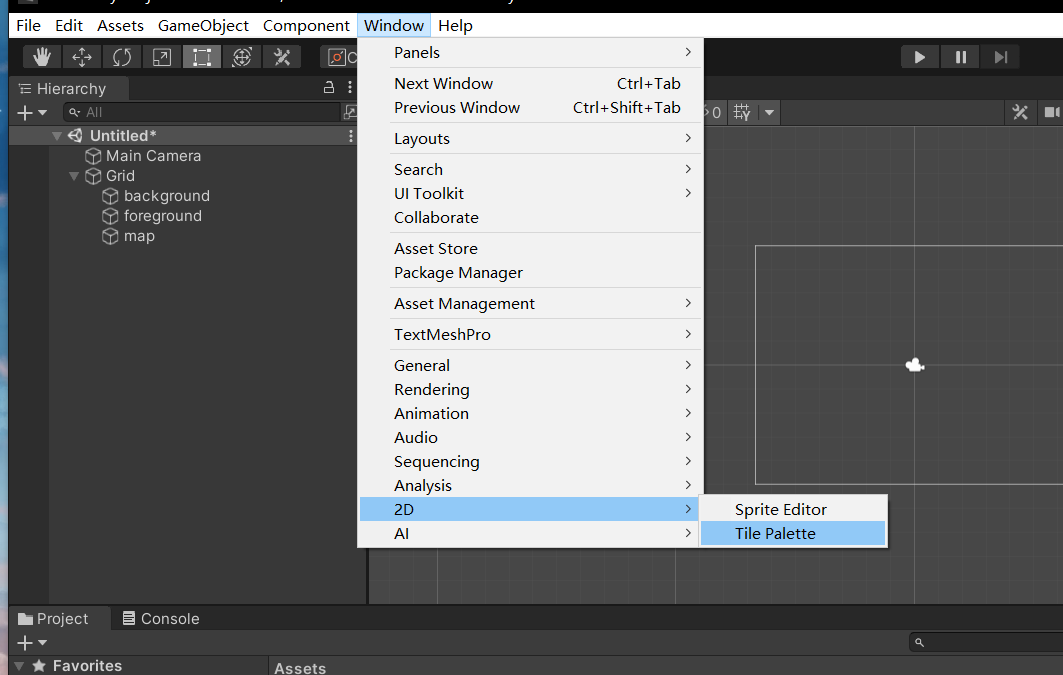
Task: Pause the game playback
Action: tap(961, 57)
